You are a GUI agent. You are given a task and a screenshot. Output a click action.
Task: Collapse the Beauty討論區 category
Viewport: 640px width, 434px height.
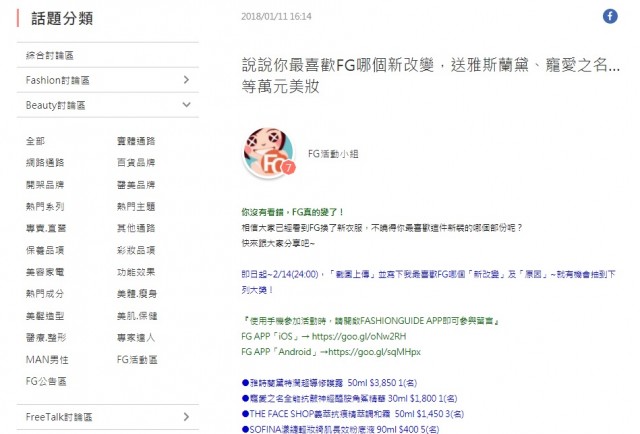click(186, 104)
